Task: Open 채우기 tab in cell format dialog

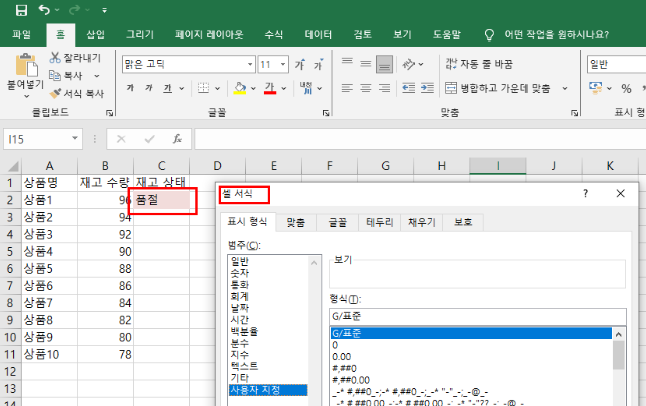Action: point(421,223)
